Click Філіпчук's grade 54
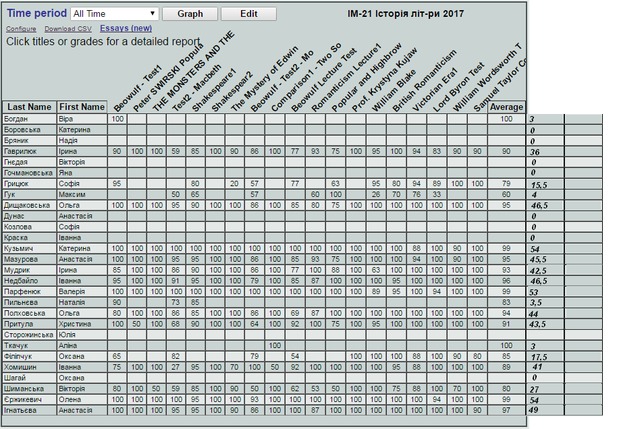 [295, 356]
